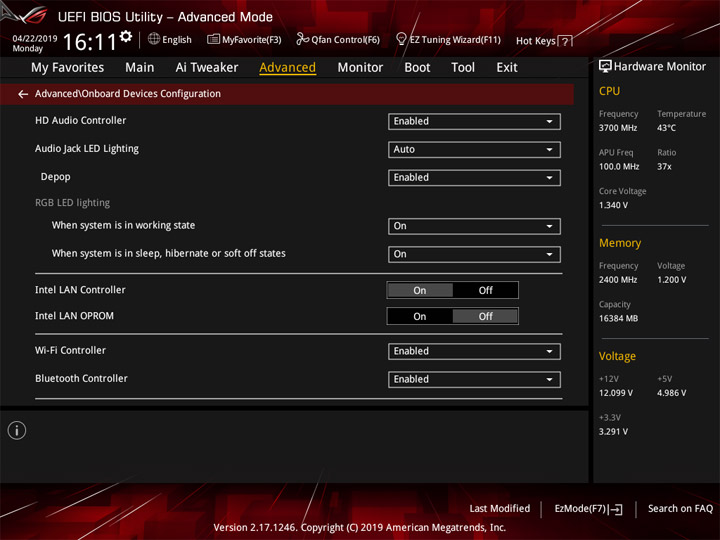Viewport: 720px width, 540px height.
Task: Open Search on FAQ link
Action: [681, 508]
